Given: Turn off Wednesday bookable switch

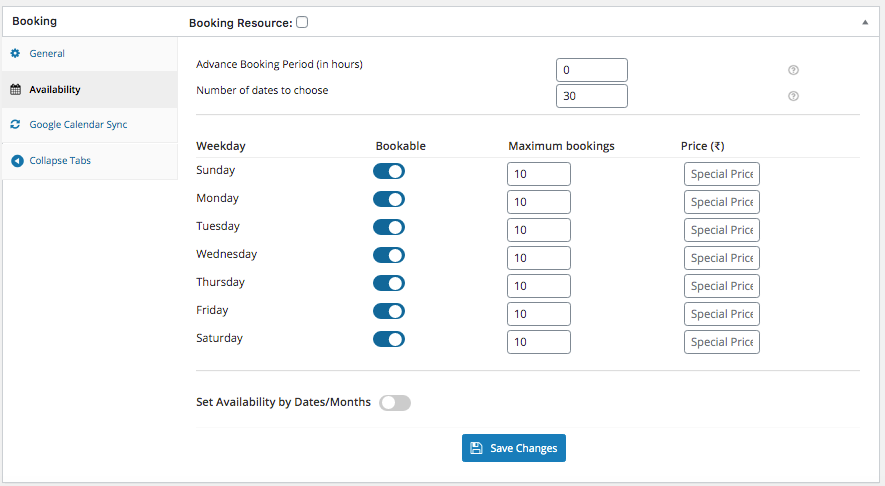Looking at the screenshot, I should (389, 255).
